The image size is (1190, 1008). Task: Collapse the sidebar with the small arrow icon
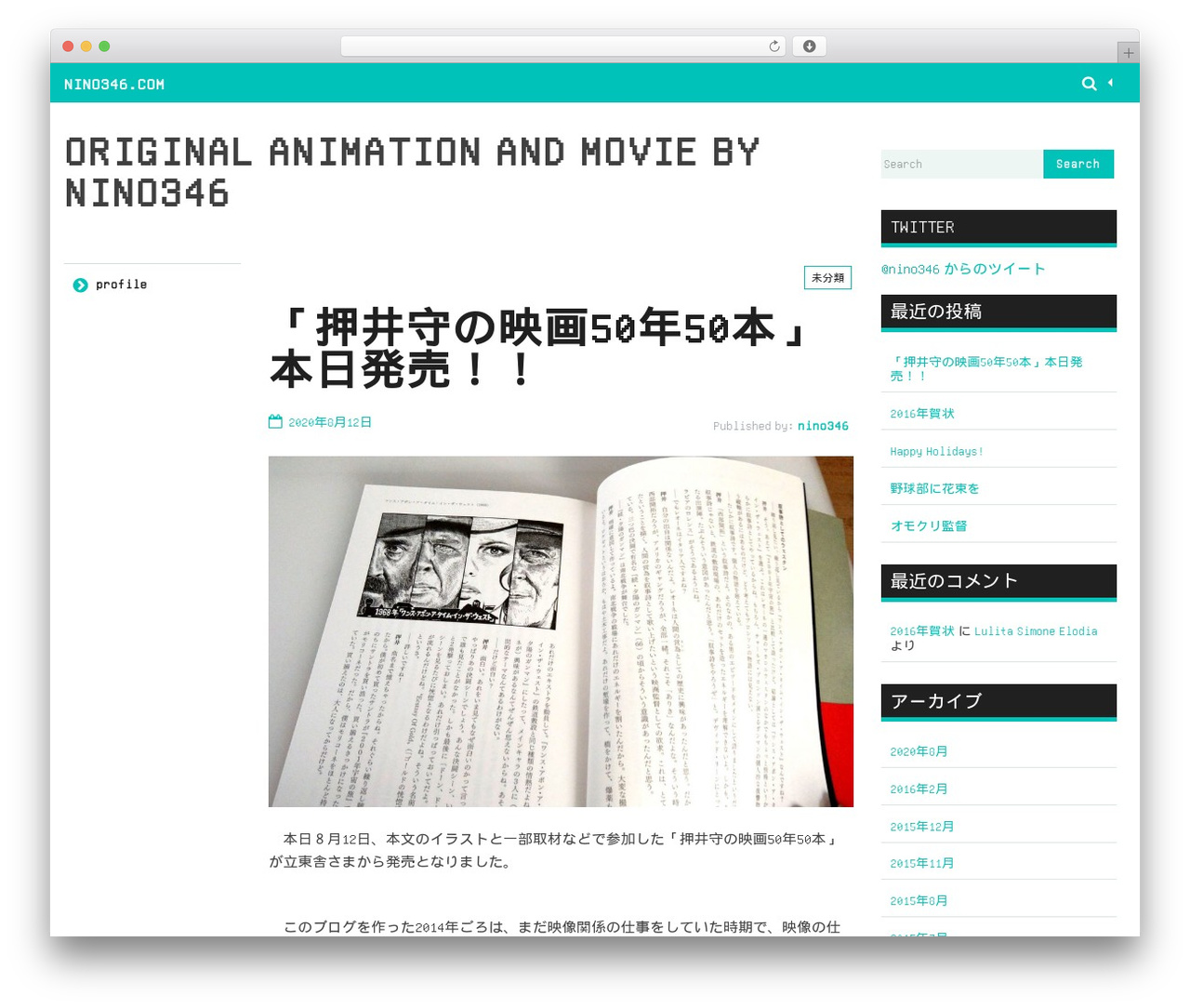coord(1110,83)
